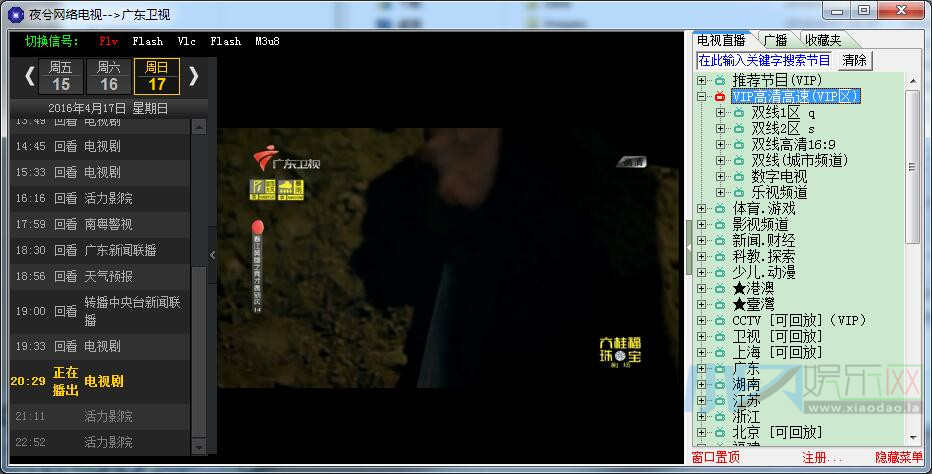Select the currently playing 20:29 电视剧 entry
Screen dimensions: 932x474
[x=100, y=381]
